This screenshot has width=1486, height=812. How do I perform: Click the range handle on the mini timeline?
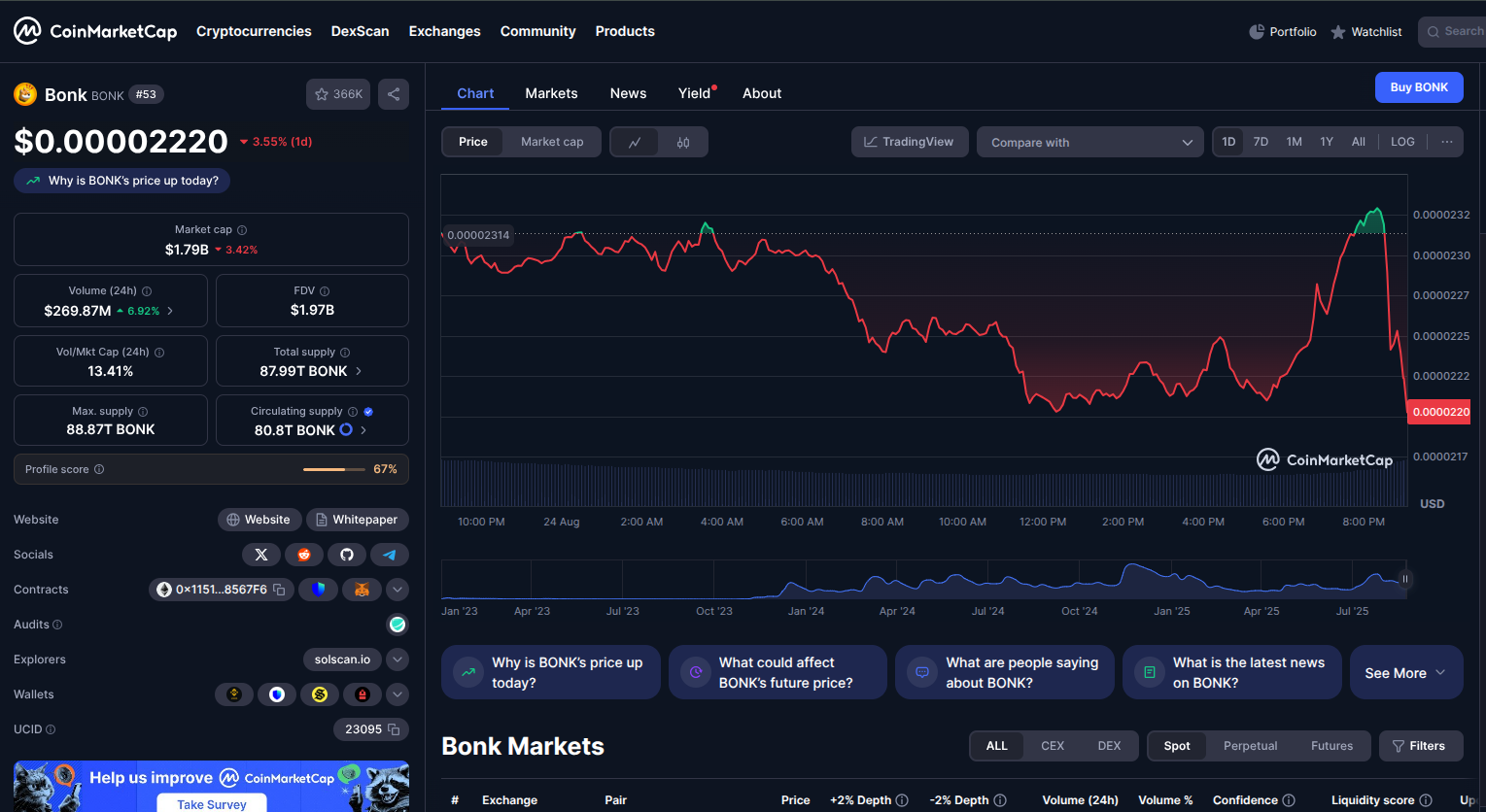1404,579
